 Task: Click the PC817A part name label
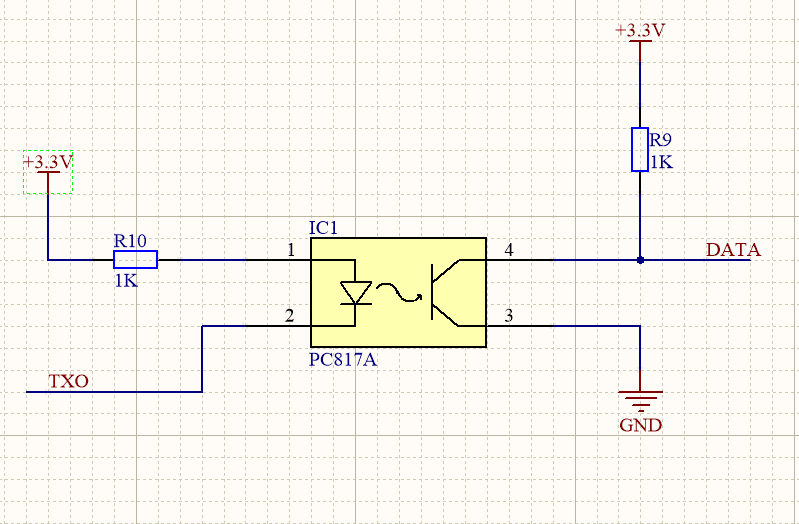[x=343, y=359]
